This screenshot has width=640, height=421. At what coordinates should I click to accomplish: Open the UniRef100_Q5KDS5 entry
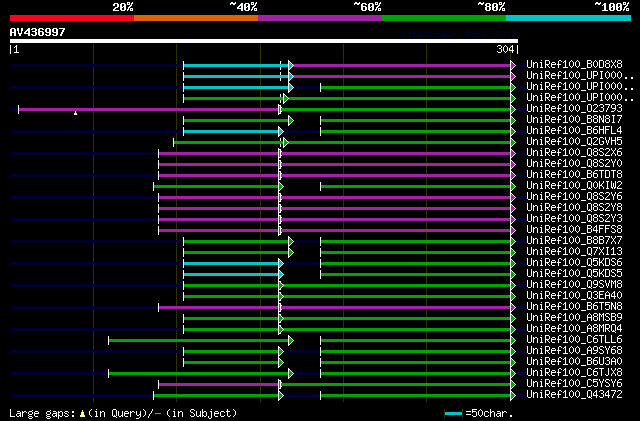point(574,274)
